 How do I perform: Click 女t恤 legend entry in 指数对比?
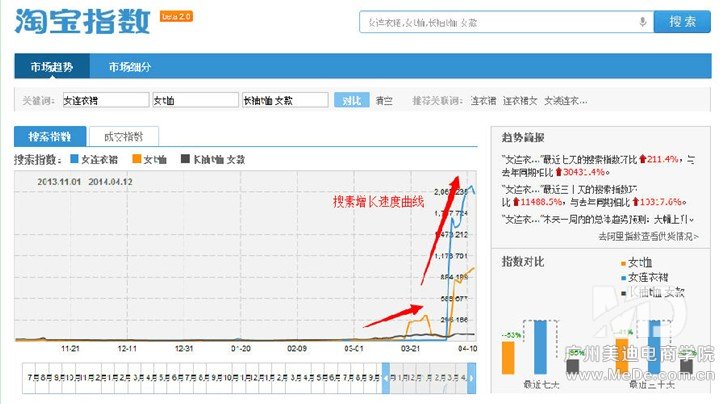coord(636,263)
